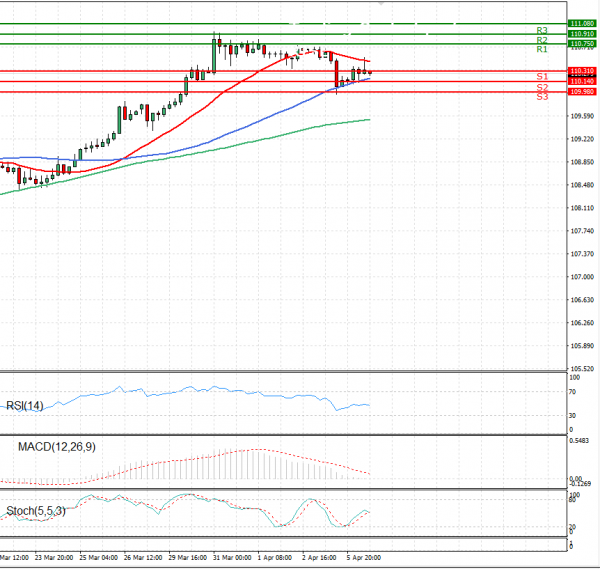Image resolution: width=600 pixels, height=569 pixels.
Task: Select the 110.140 red price tag
Action: (x=581, y=81)
